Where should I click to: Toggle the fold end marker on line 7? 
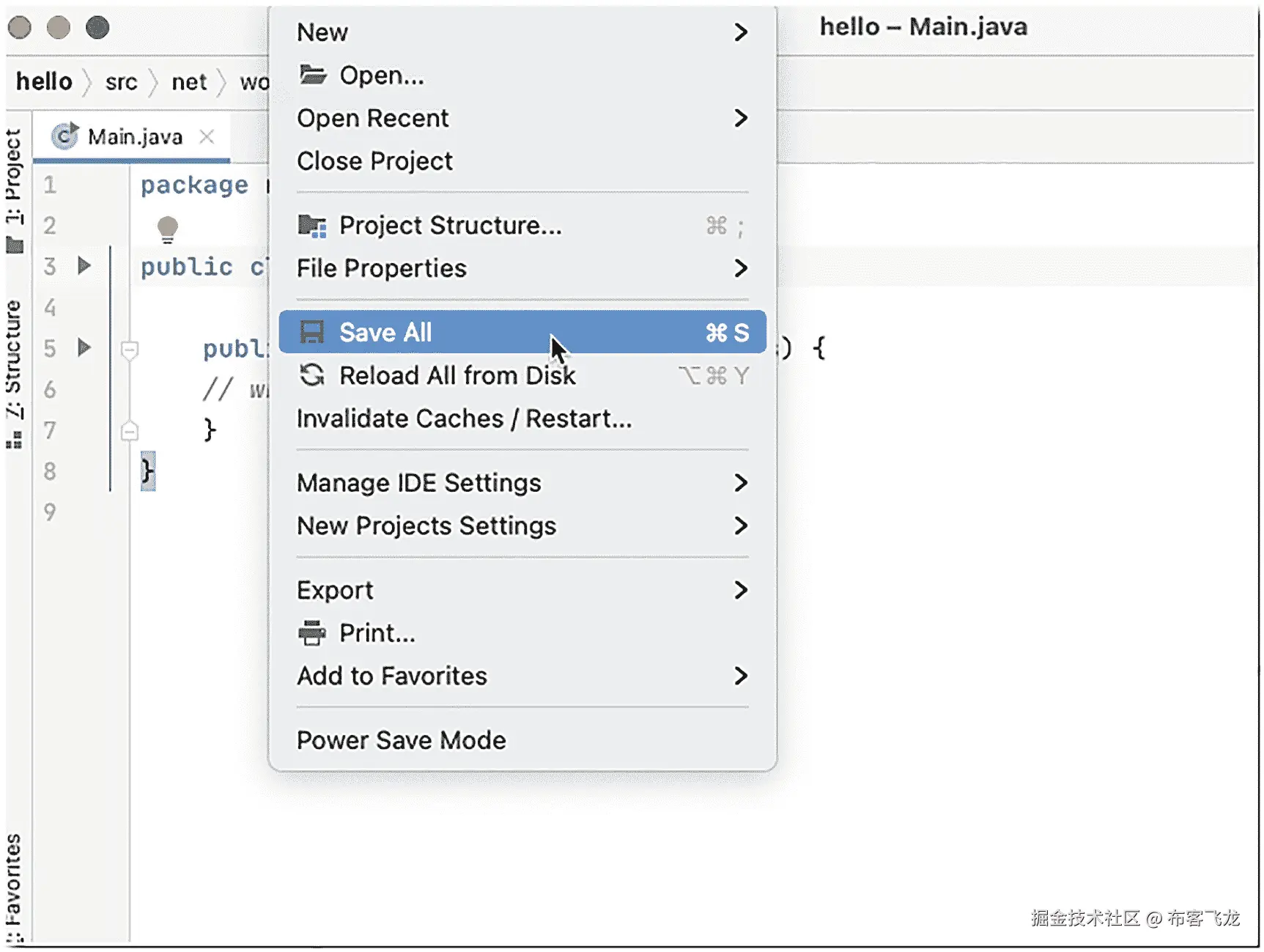130,431
